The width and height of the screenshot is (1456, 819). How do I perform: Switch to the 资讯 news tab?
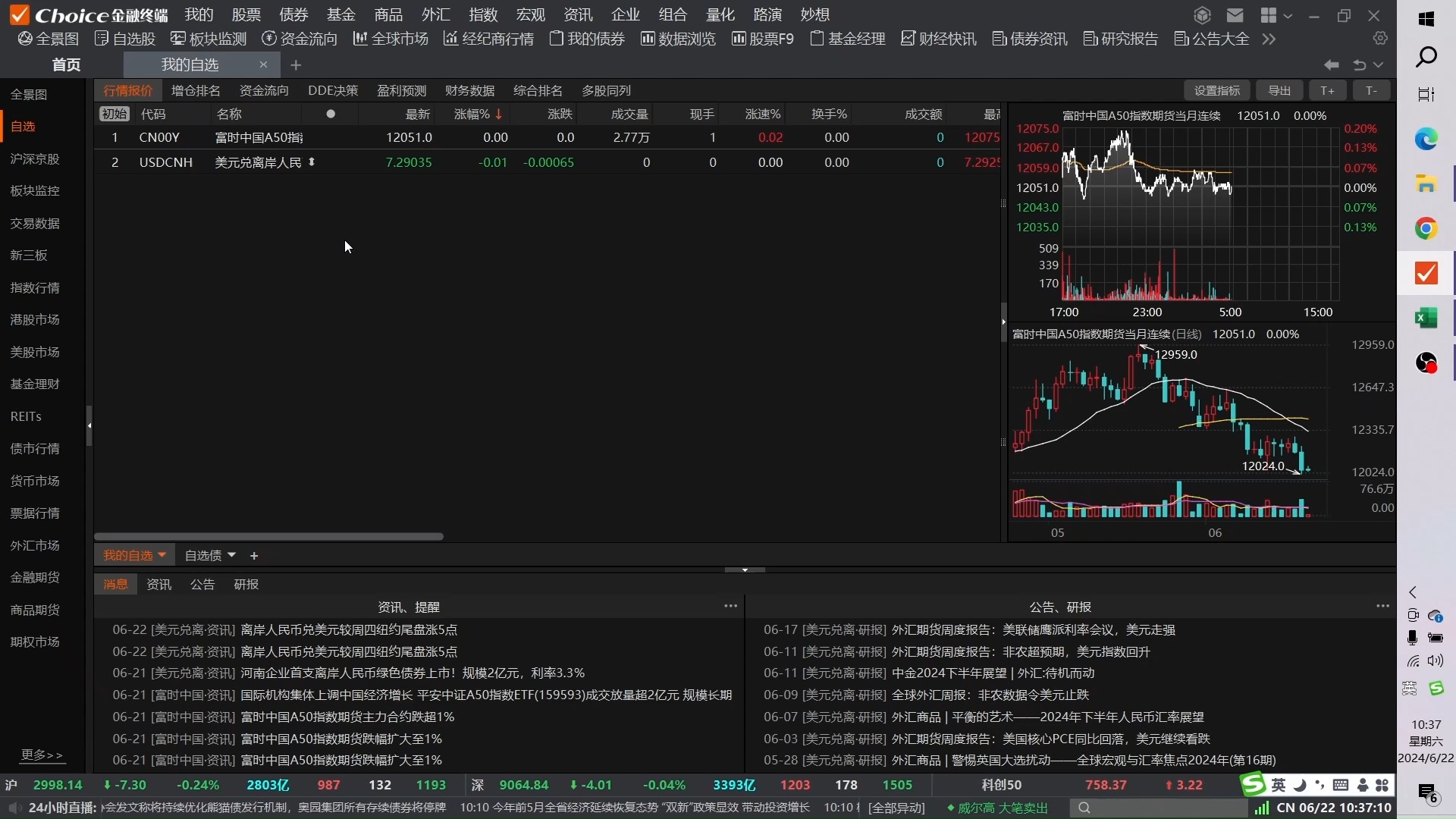[x=158, y=585]
